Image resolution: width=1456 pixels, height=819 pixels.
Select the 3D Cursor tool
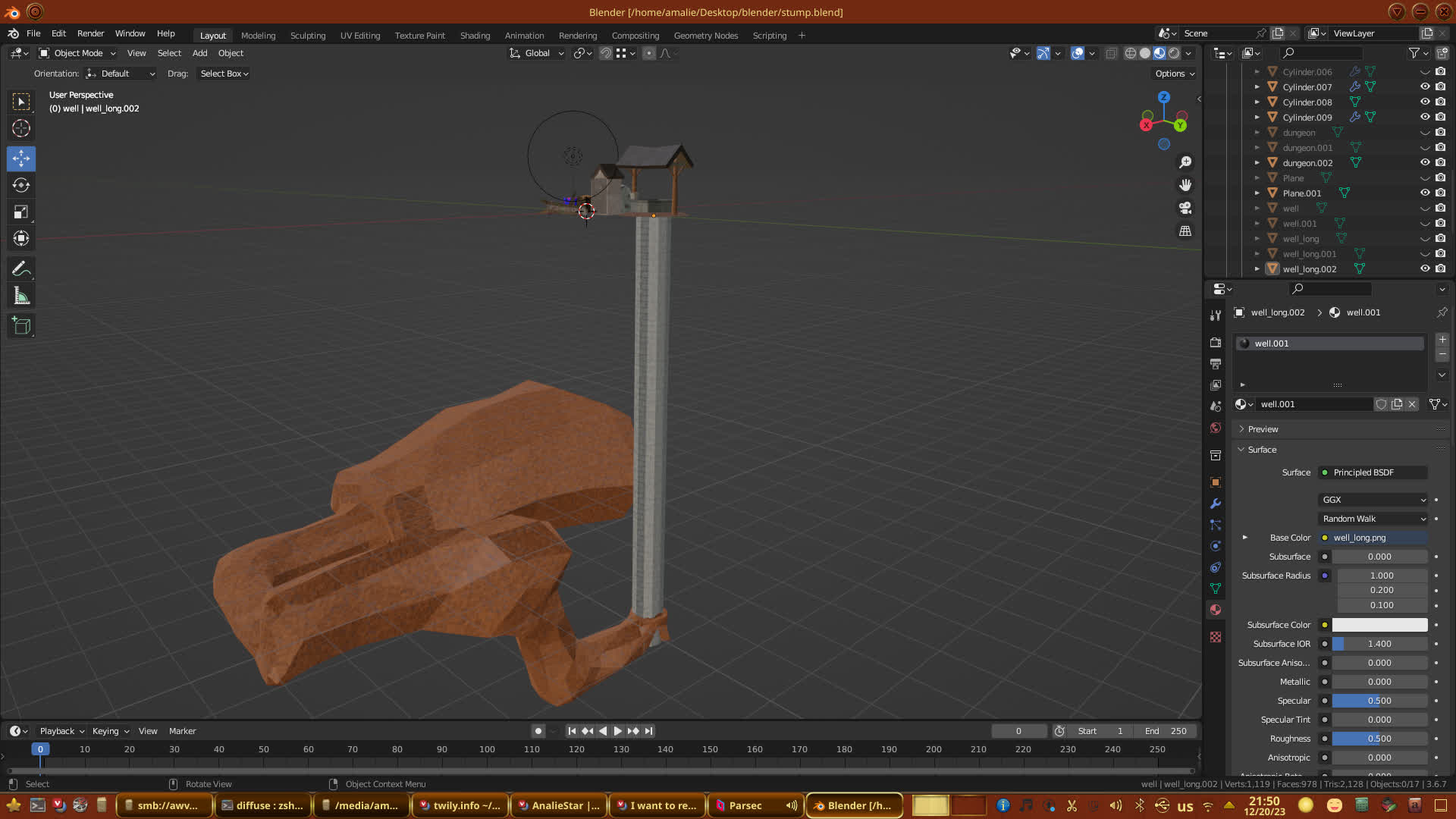pyautogui.click(x=21, y=128)
